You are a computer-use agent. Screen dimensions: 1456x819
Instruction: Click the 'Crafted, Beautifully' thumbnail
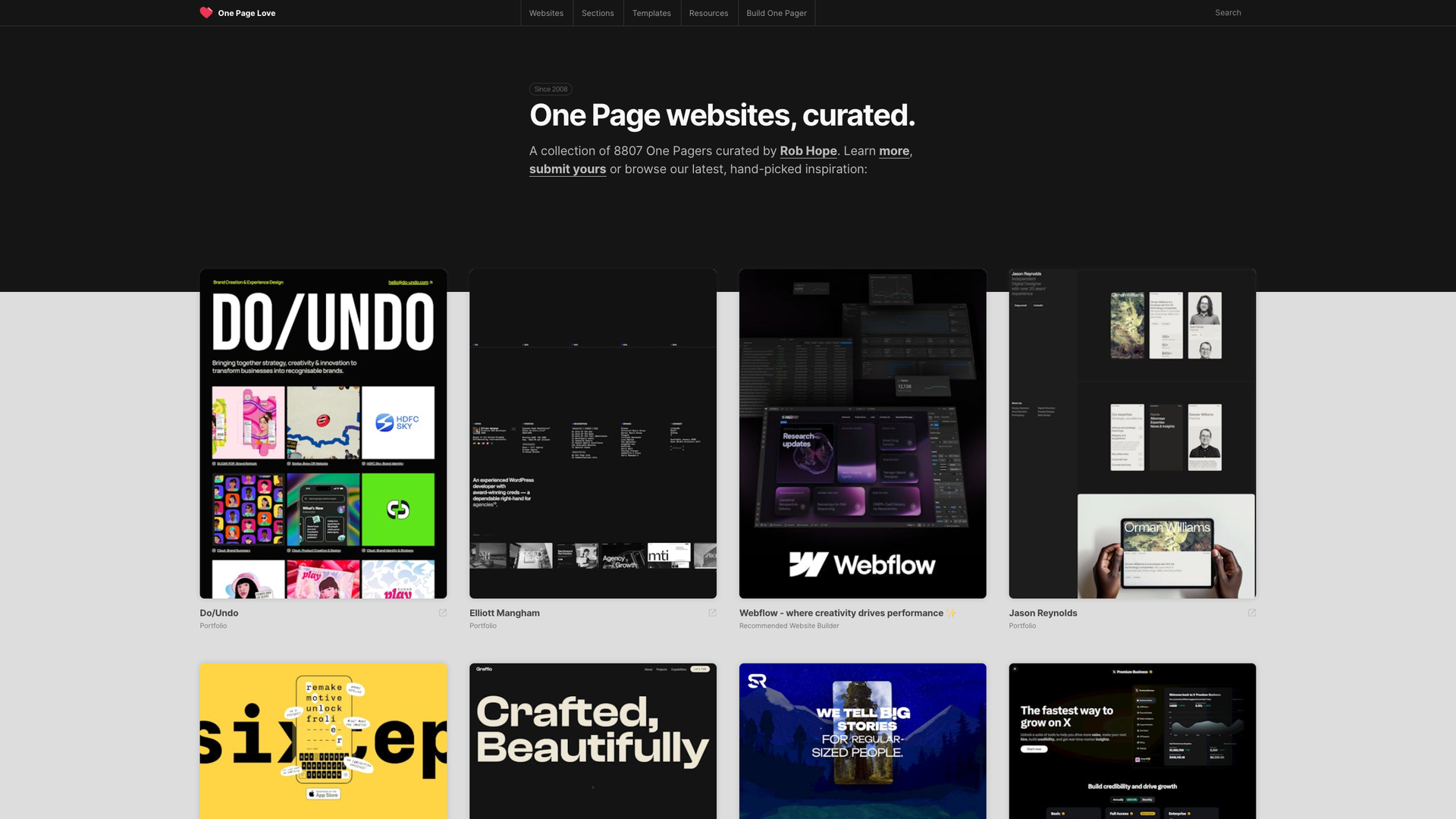[x=592, y=741]
